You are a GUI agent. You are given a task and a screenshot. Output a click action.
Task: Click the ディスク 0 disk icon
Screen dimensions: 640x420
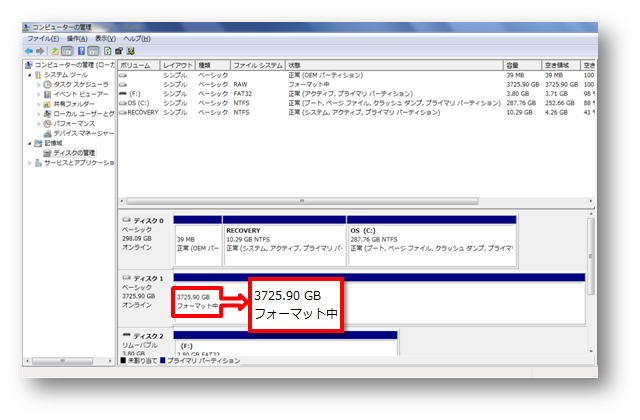(x=127, y=220)
